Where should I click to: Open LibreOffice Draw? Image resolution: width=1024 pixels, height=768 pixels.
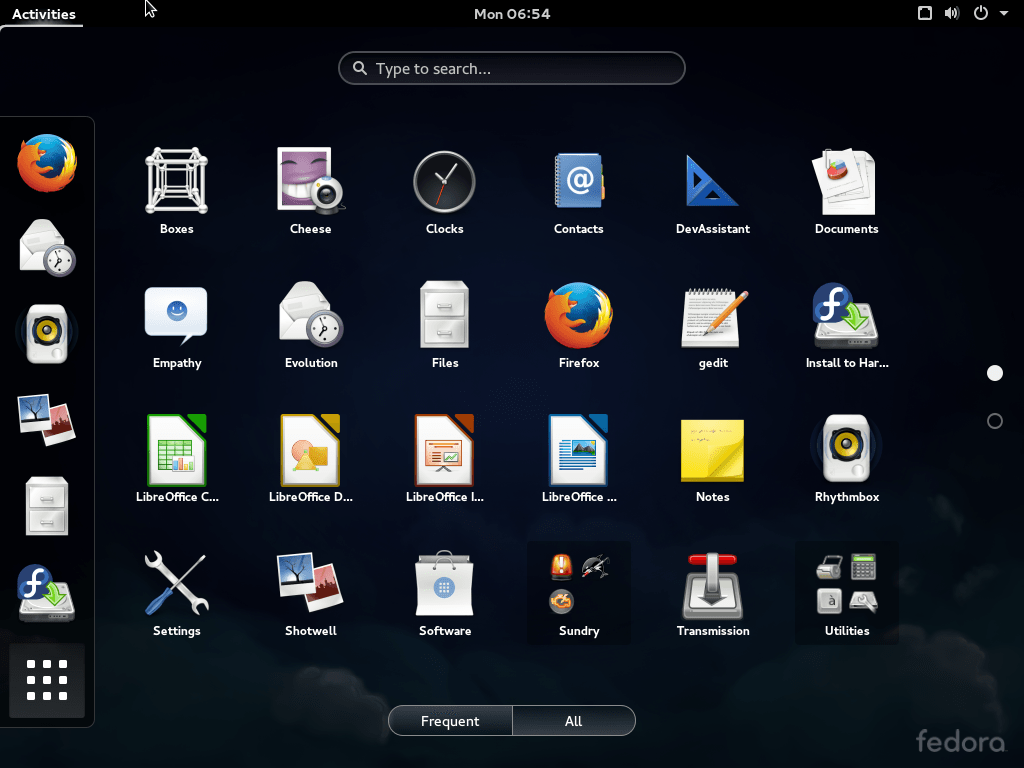click(x=310, y=458)
